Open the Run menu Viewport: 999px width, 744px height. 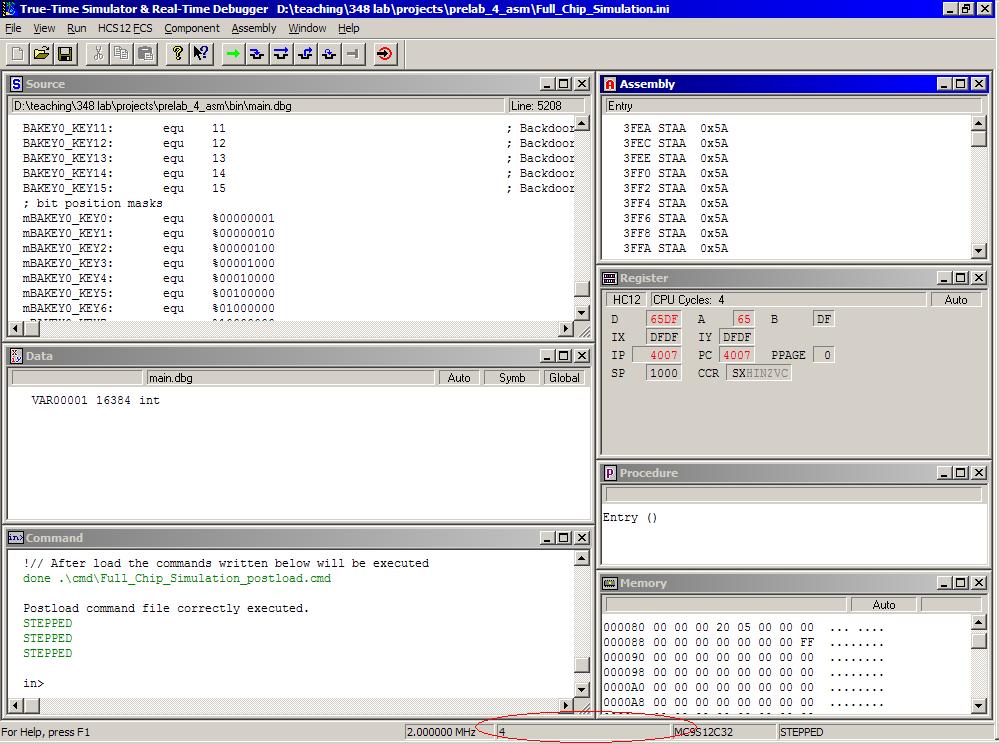coord(76,28)
